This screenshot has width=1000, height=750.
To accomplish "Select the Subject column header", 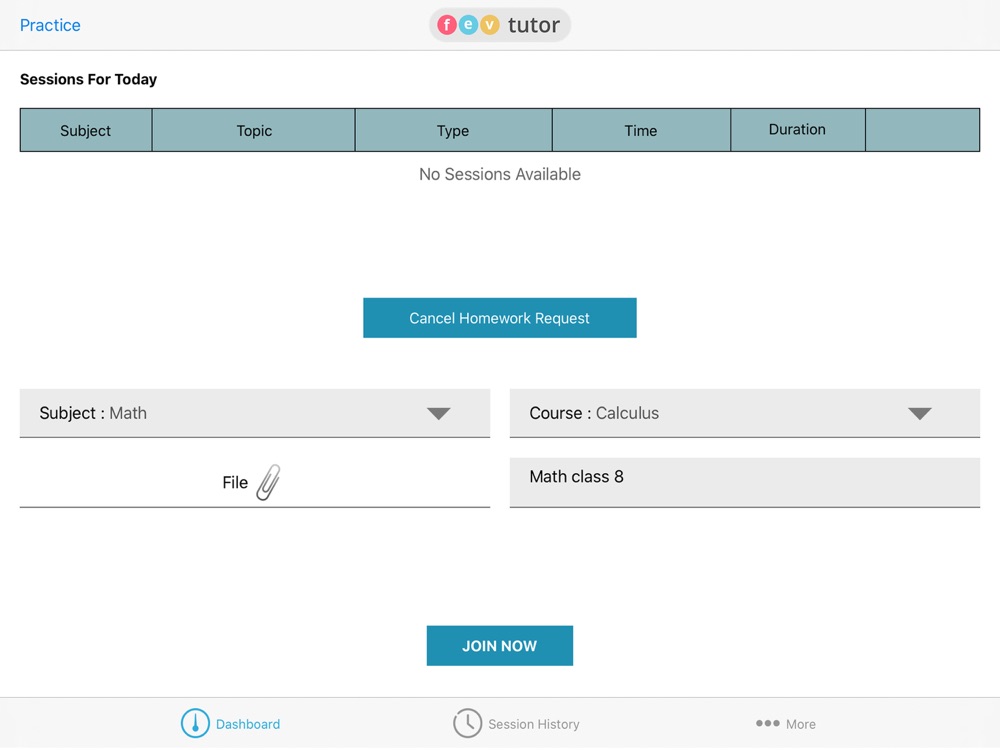I will pyautogui.click(x=86, y=130).
